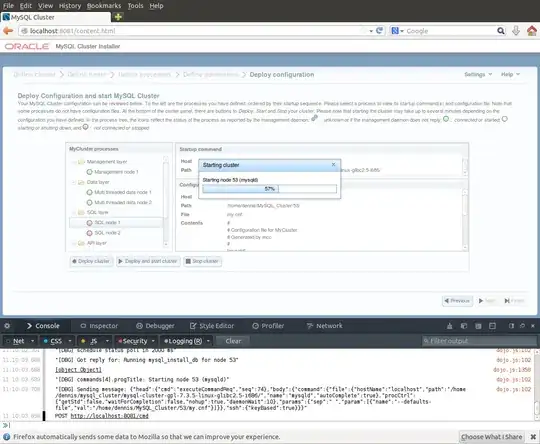Click the search magnifier icon
The width and height of the screenshot is (540, 444).
click(501, 31)
